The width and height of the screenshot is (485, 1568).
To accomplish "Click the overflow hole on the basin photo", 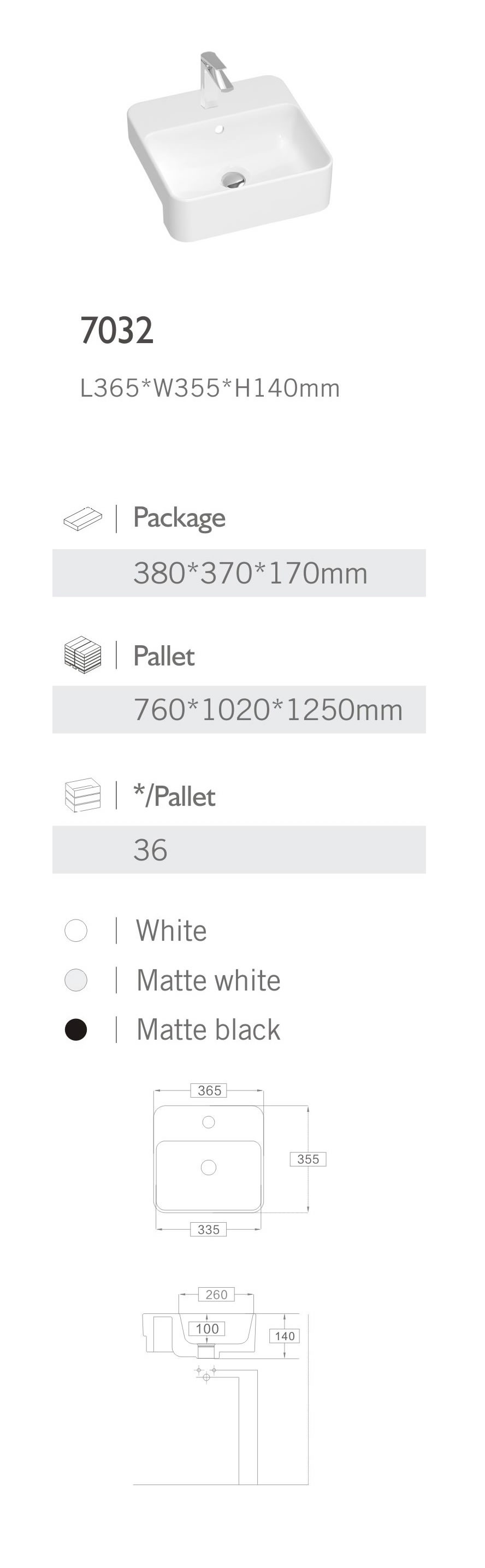I will click(x=220, y=129).
